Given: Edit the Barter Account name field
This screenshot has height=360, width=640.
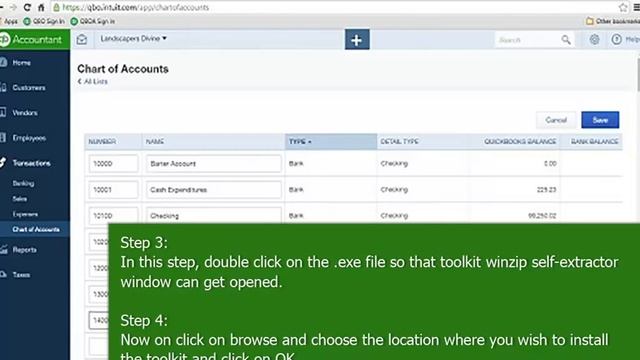Looking at the screenshot, I should point(213,163).
